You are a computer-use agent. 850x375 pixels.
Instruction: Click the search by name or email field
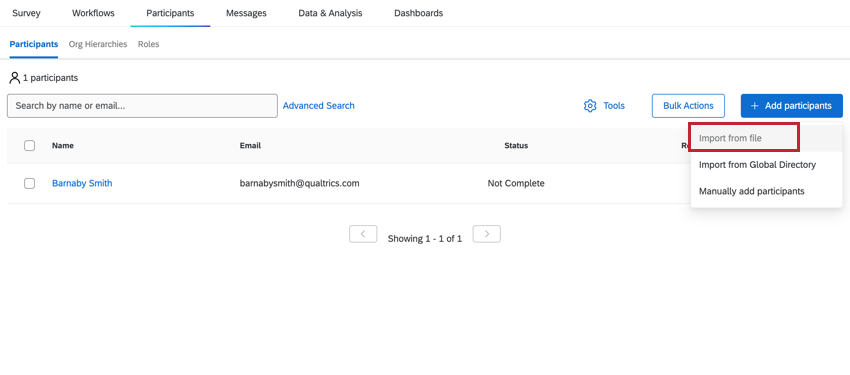pos(143,106)
